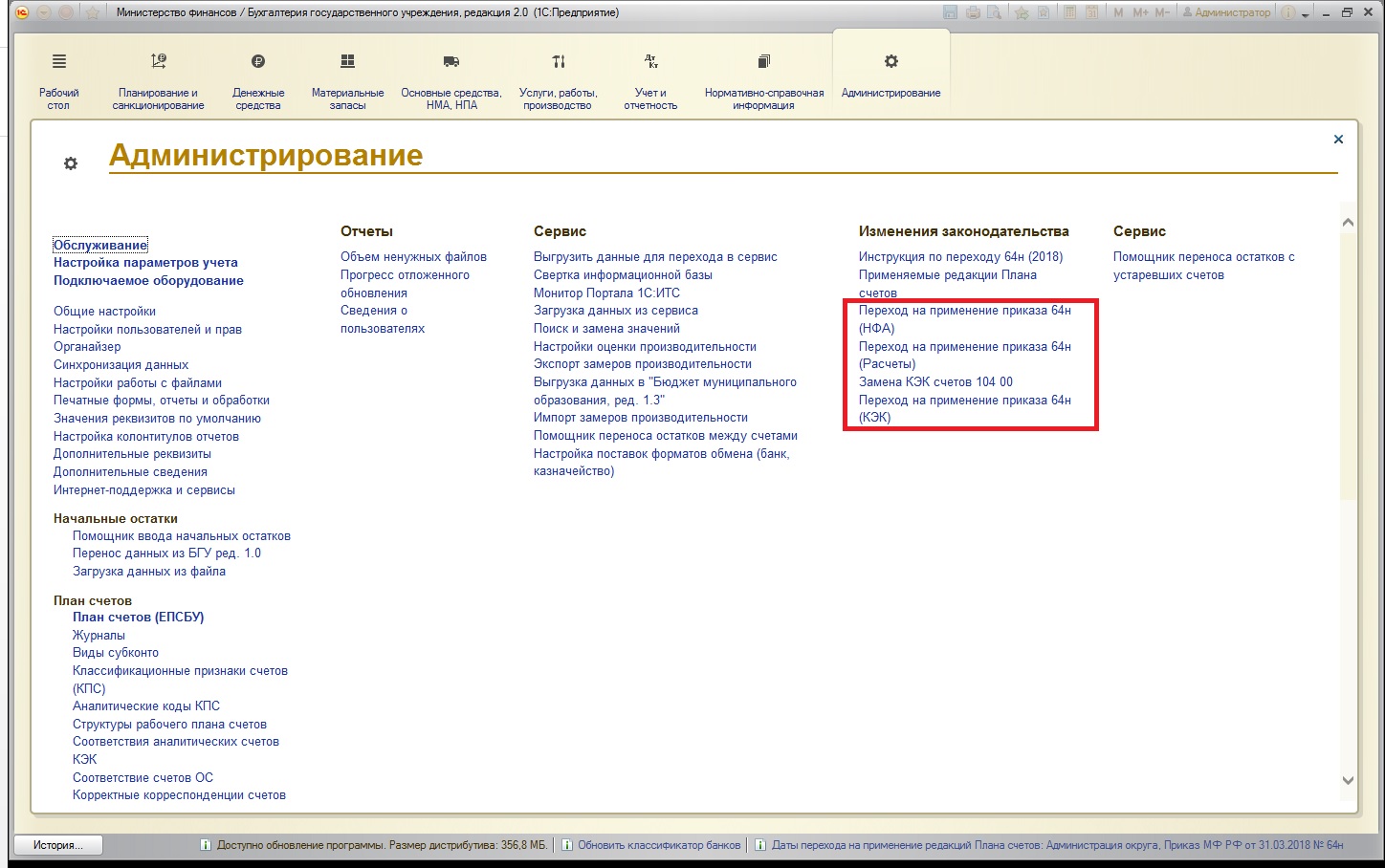Viewport: 1385px width, 868px height.
Task: Click the calculator icon in title bar
Action: point(1069,12)
